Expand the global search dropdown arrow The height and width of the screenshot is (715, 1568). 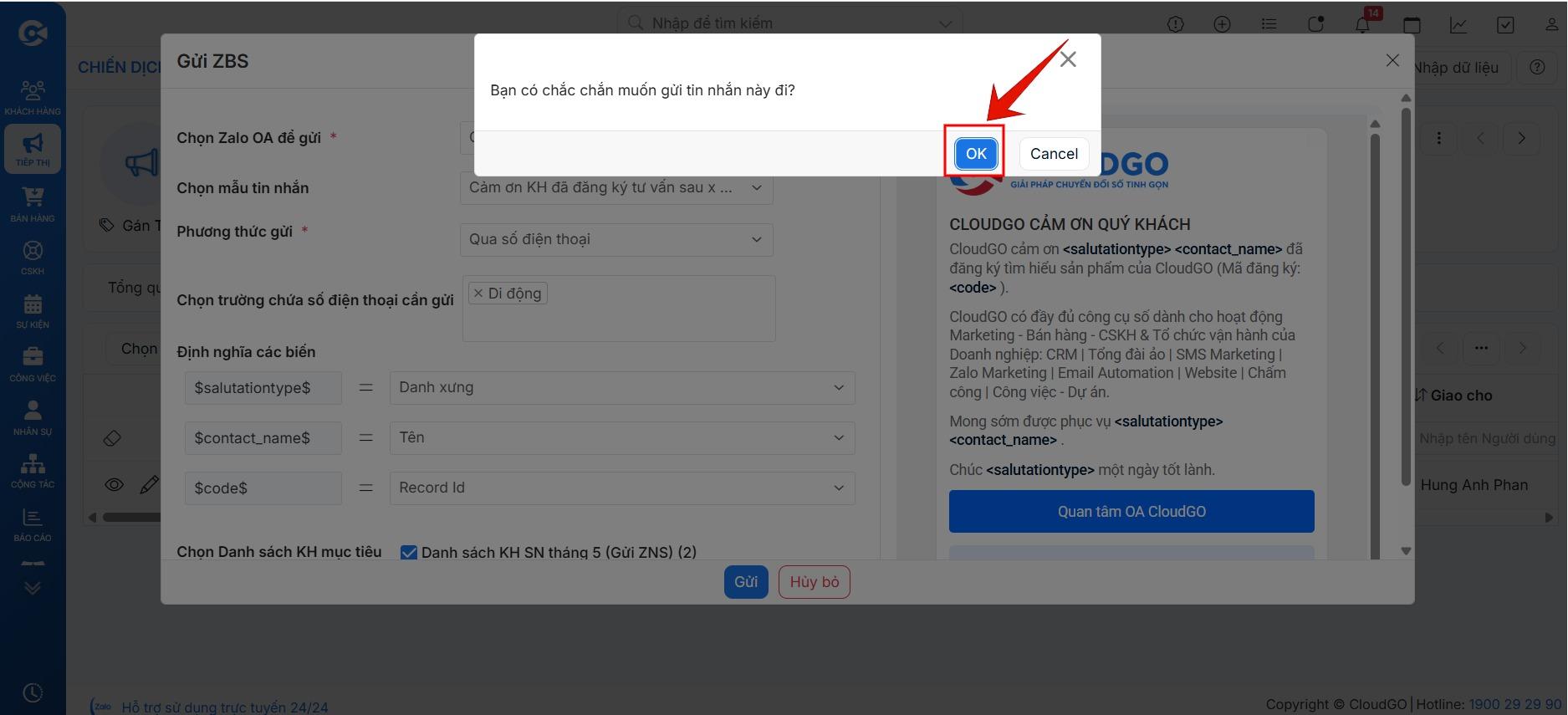(x=945, y=23)
